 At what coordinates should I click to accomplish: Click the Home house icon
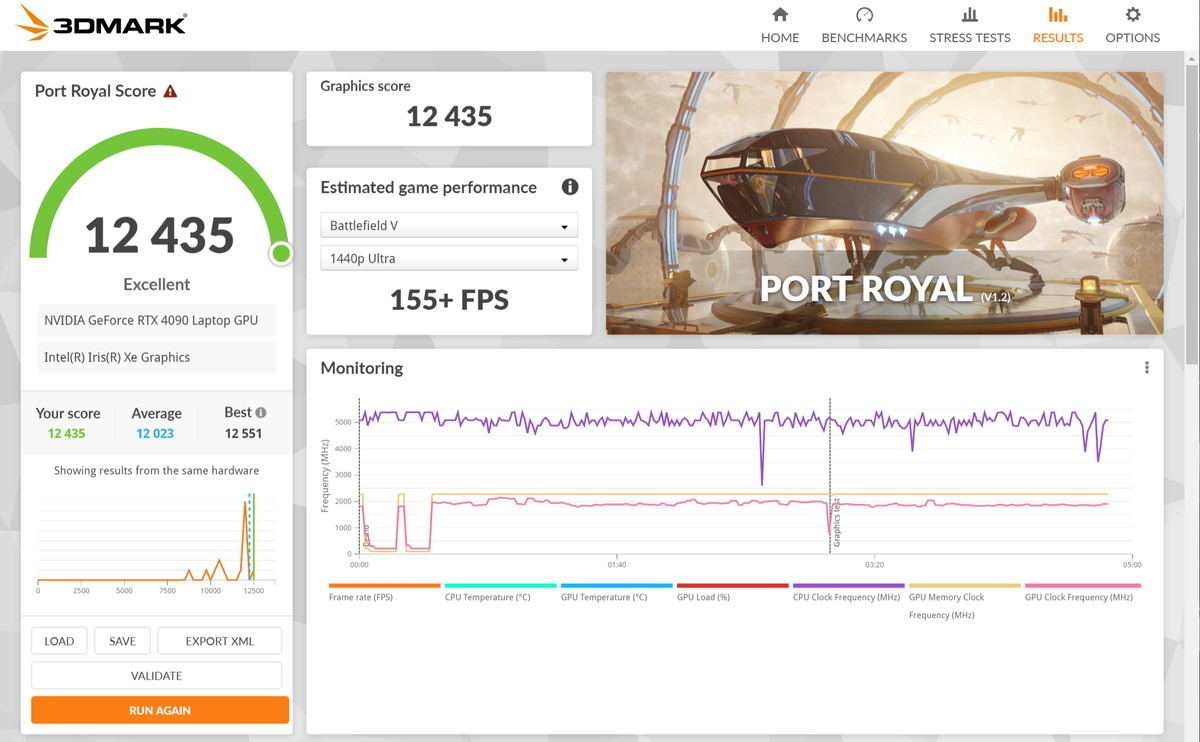point(780,15)
